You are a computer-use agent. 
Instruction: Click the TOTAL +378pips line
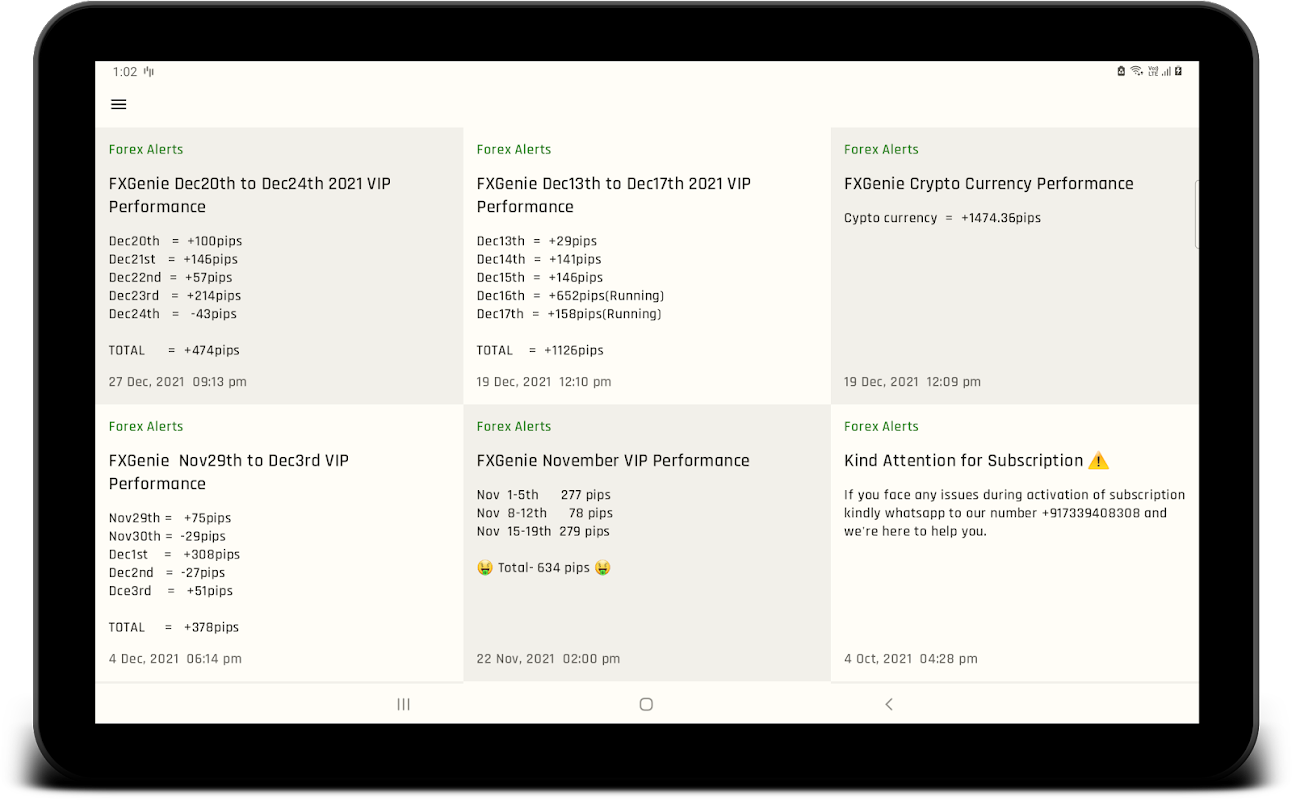(x=175, y=627)
